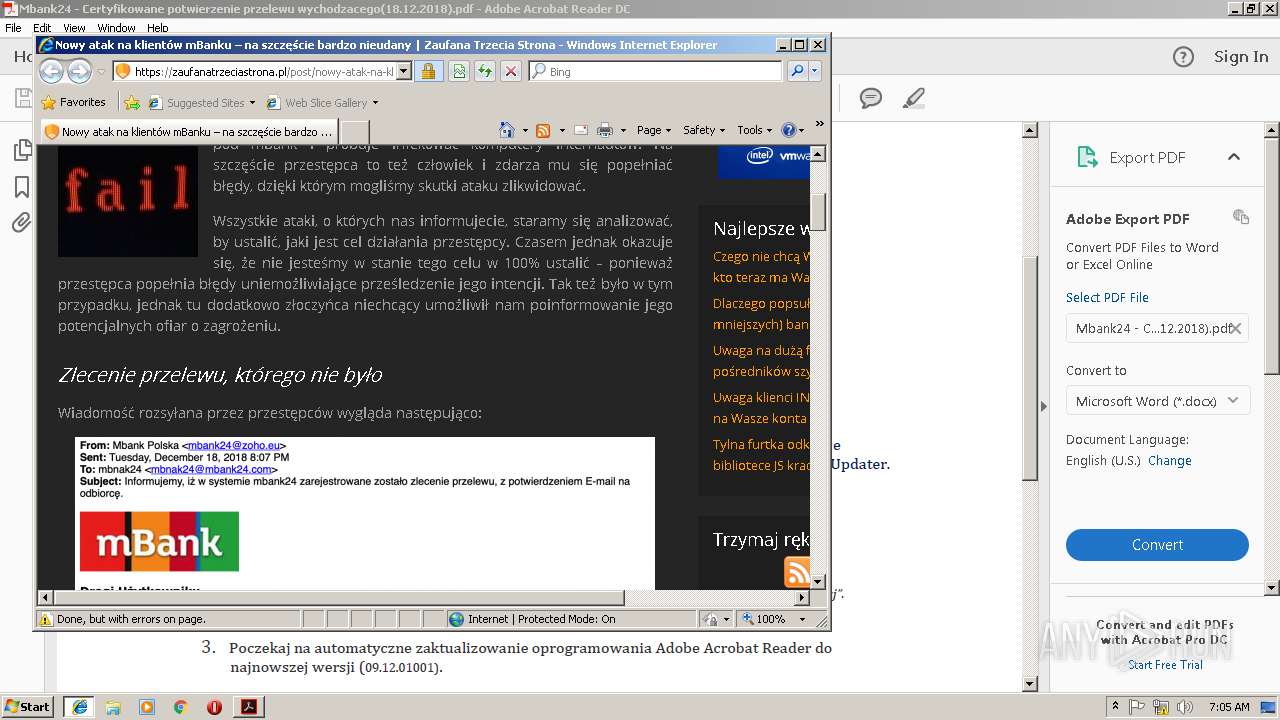The height and width of the screenshot is (720, 1280).
Task: Print the page with the printer icon
Action: click(604, 130)
